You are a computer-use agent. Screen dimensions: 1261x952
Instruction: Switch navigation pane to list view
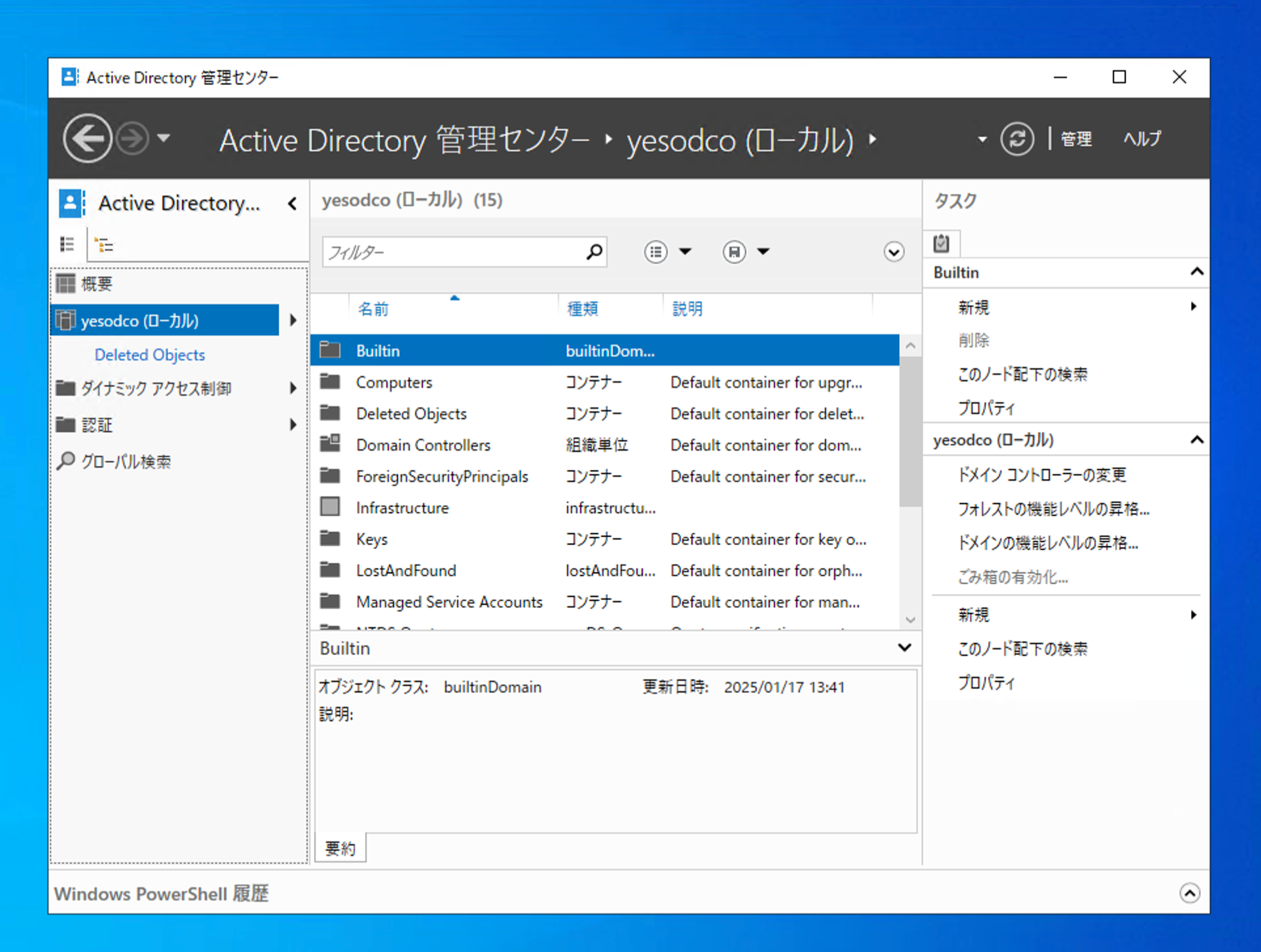tap(67, 244)
